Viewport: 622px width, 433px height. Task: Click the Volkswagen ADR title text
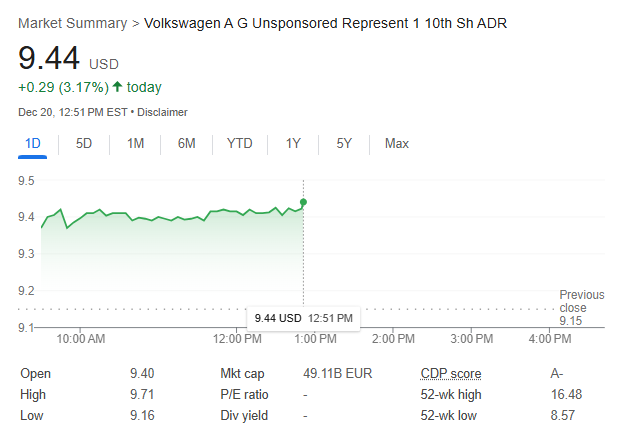325,22
